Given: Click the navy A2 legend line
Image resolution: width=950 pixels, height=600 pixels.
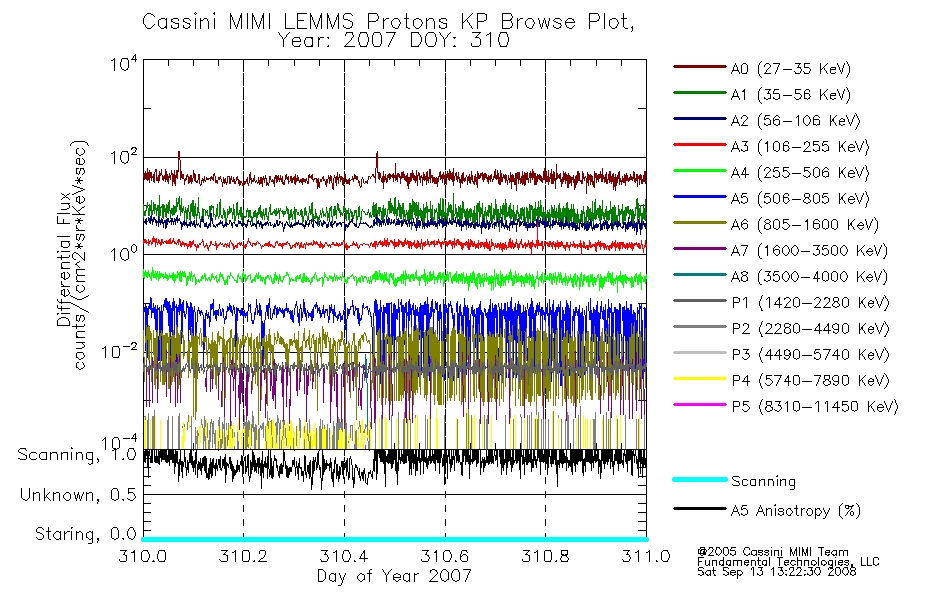Looking at the screenshot, I should click(x=700, y=119).
